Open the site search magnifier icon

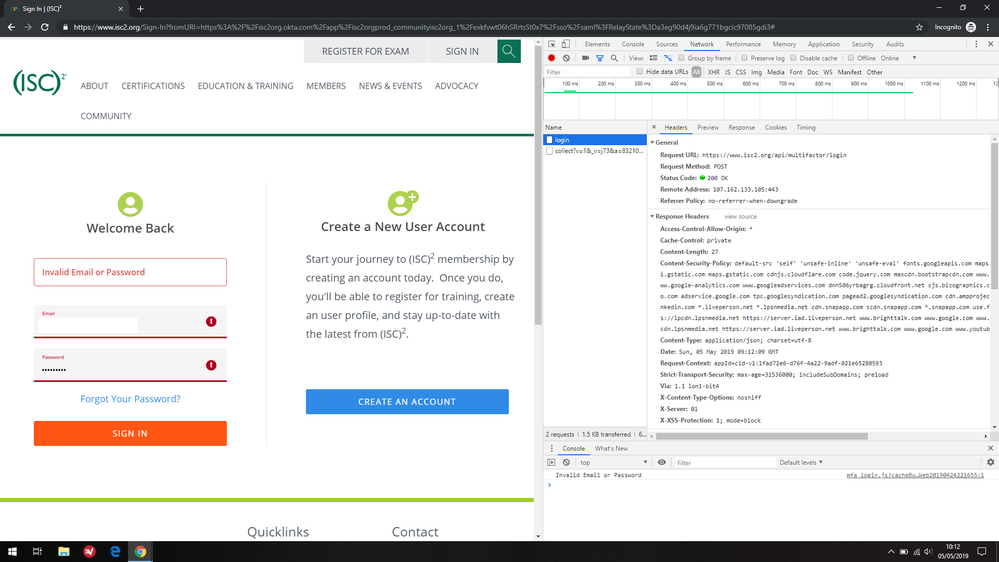pos(509,51)
